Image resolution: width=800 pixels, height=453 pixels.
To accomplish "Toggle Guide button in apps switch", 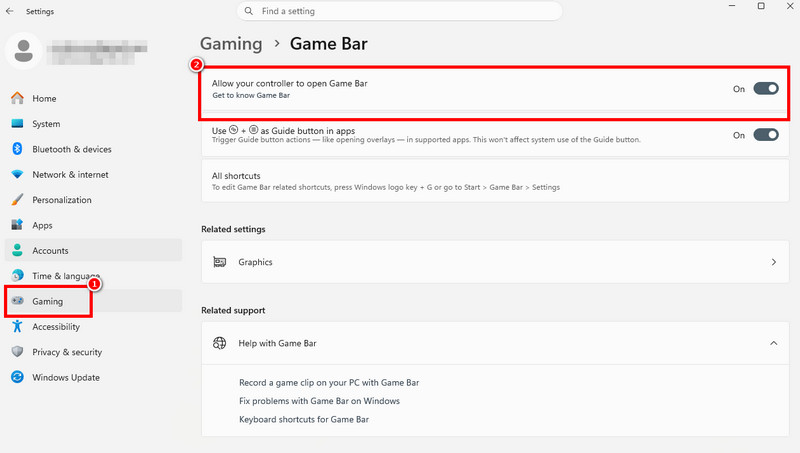I will pos(766,135).
